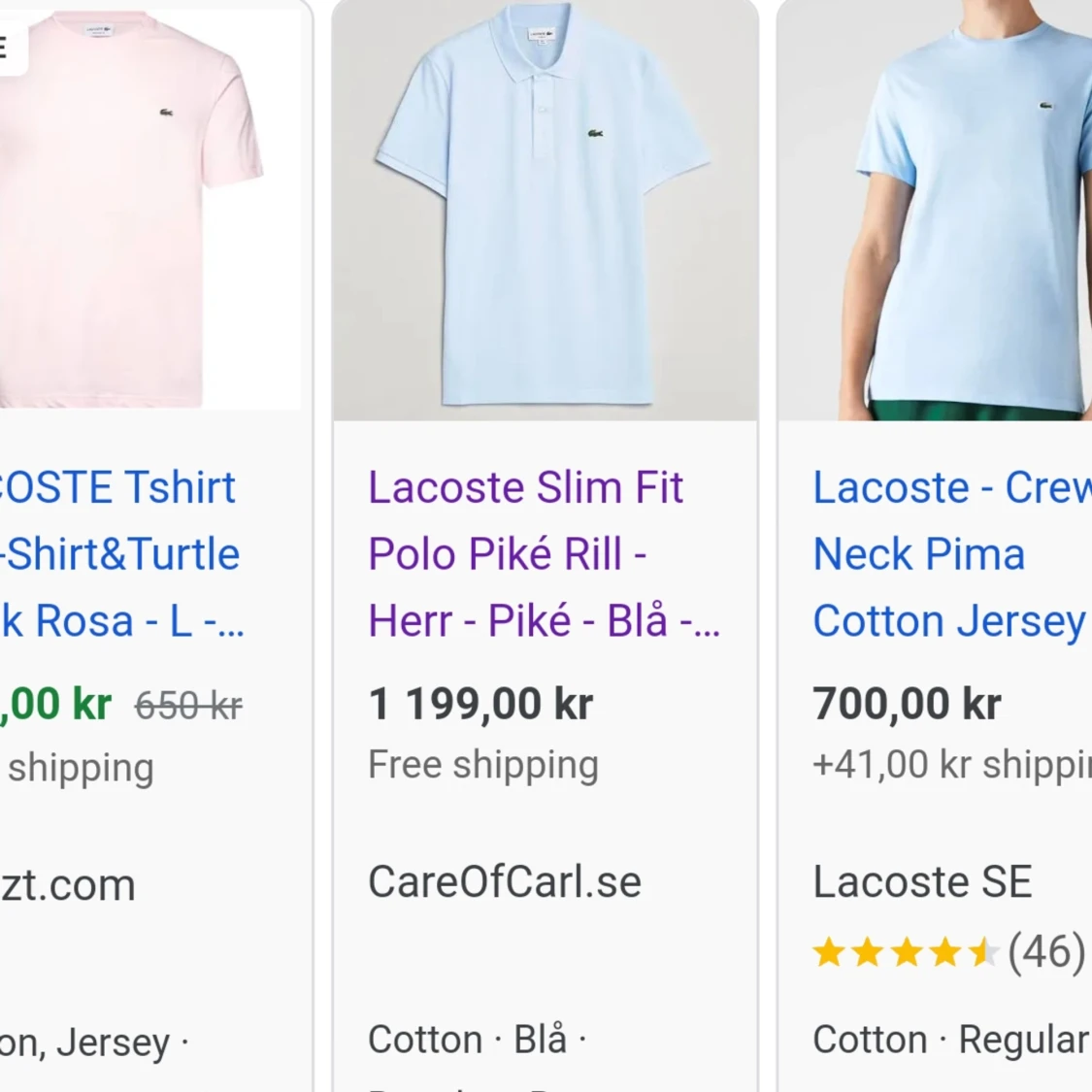The height and width of the screenshot is (1092, 1092).
Task: Visit the Lacoste SE store link
Action: tap(921, 881)
